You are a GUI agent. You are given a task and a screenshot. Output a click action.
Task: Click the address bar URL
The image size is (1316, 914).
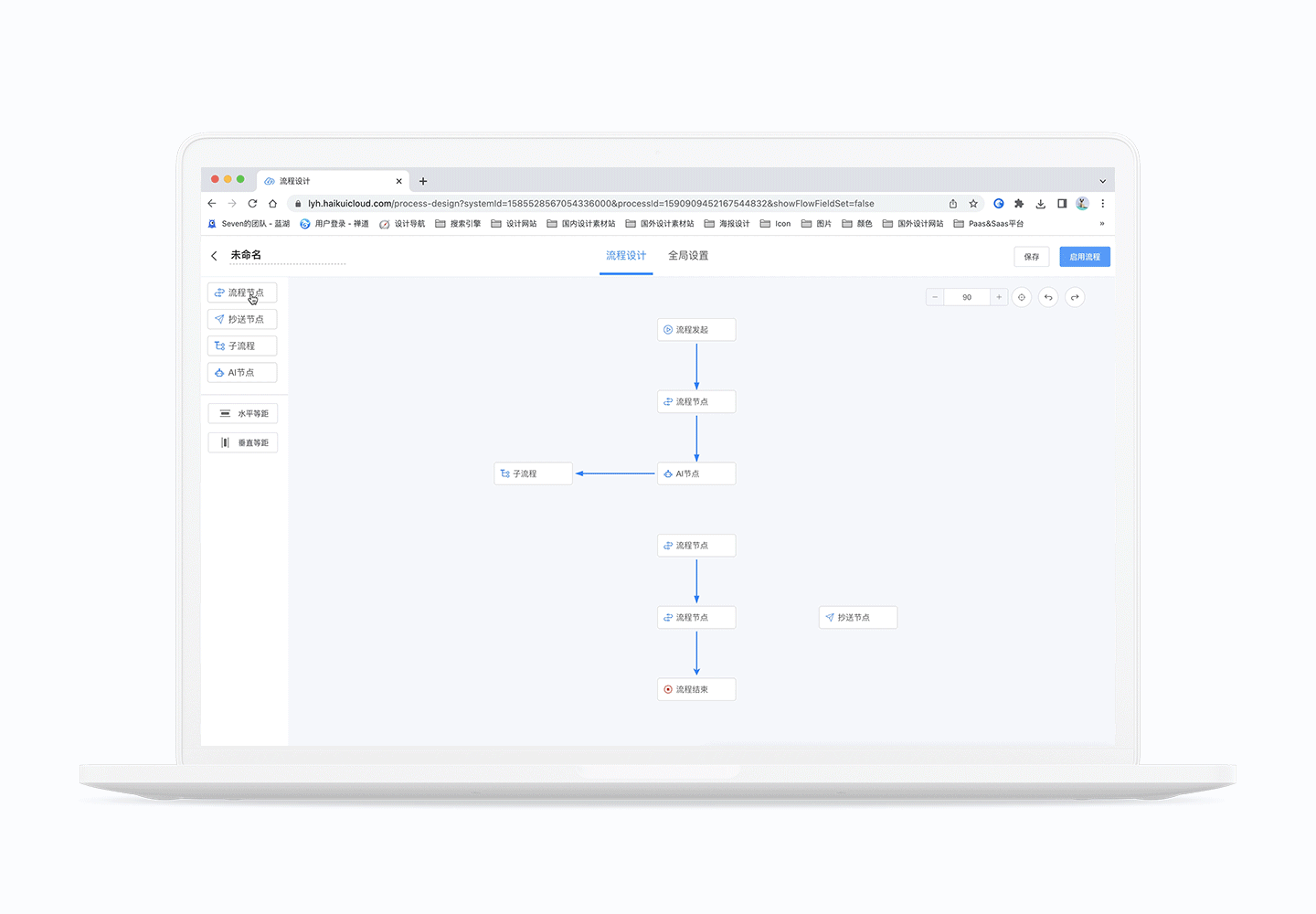pos(590,204)
